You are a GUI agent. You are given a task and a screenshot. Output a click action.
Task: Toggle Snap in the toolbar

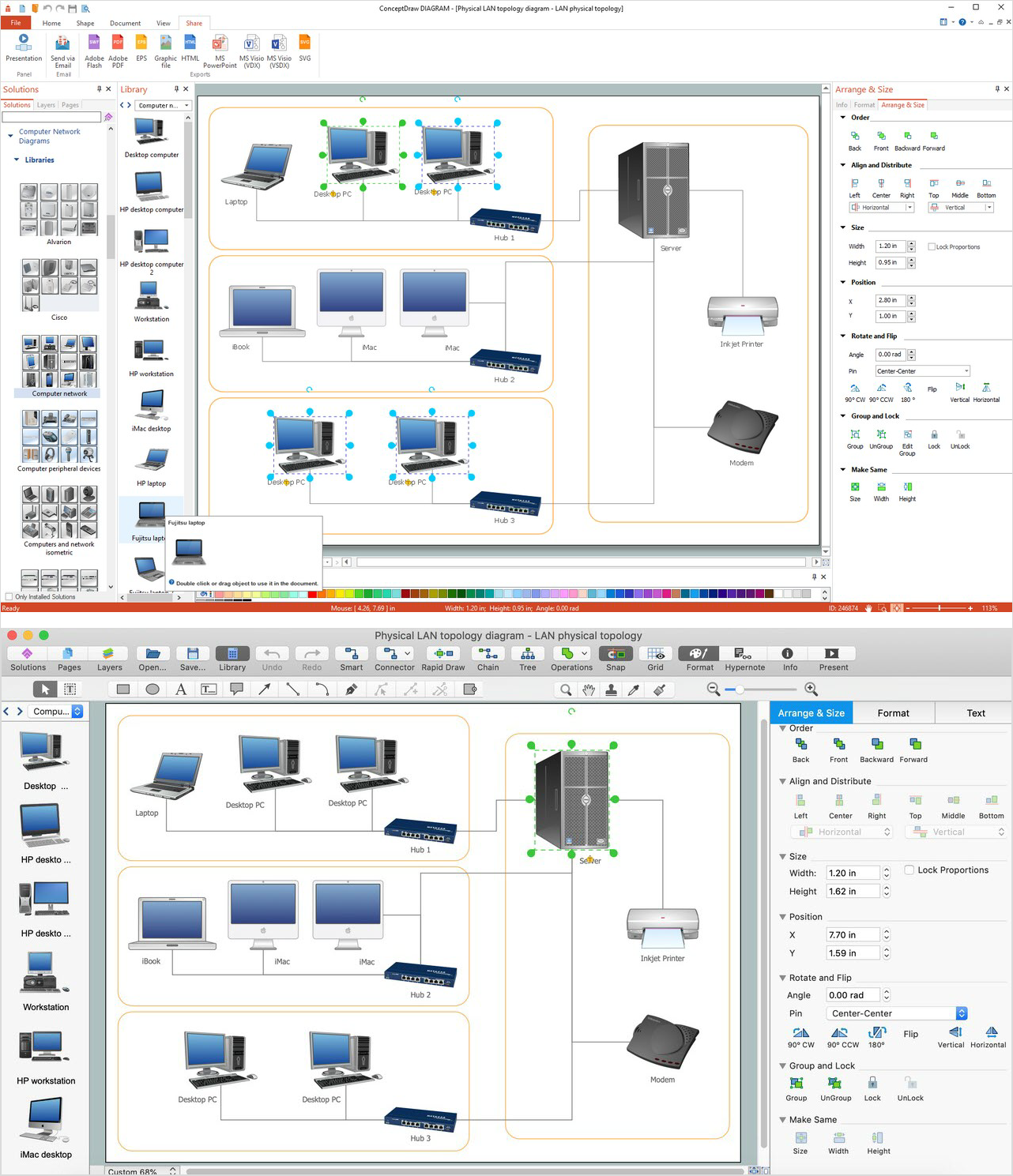point(616,654)
